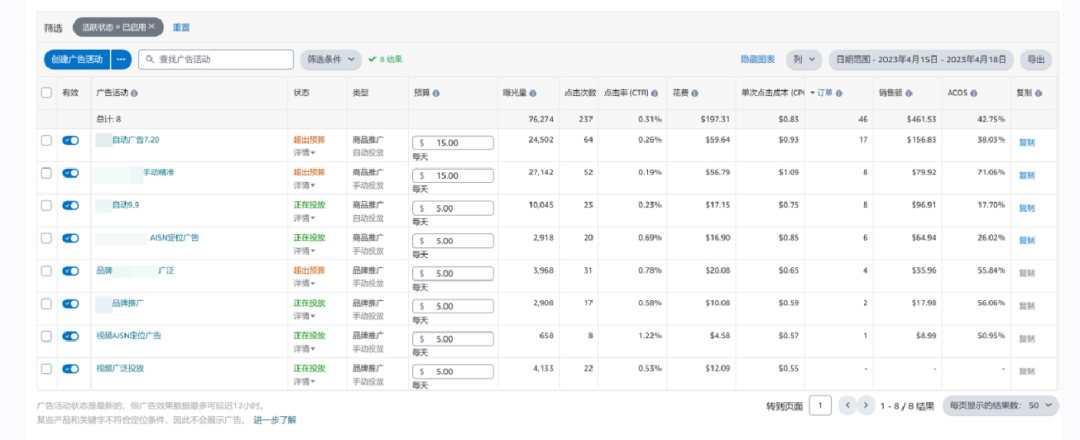Select the checkbox for 自动9.9 row

click(46, 205)
